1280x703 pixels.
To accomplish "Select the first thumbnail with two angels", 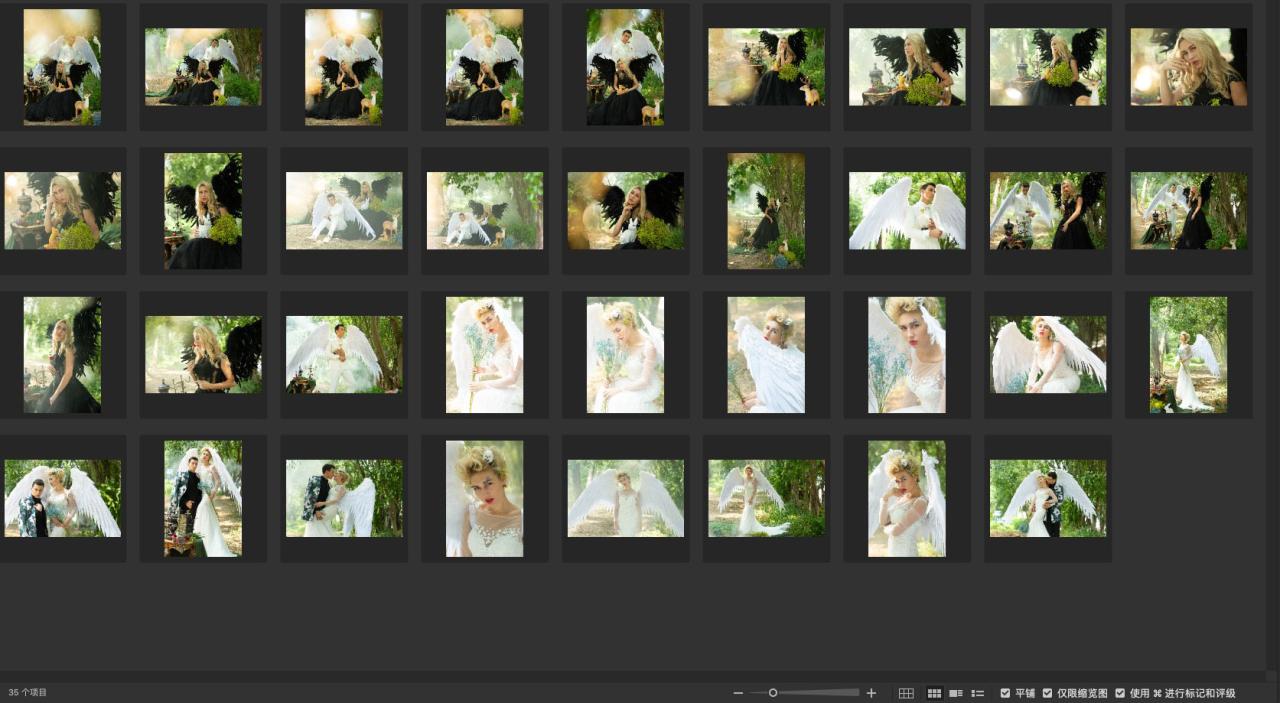I will pyautogui.click(x=62, y=67).
